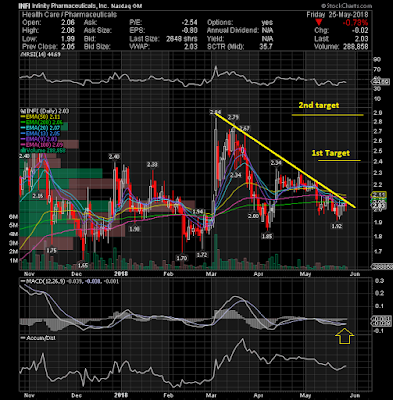The width and height of the screenshot is (393, 400).
Task: Select the 2.33 January high label
Action: click(152, 164)
